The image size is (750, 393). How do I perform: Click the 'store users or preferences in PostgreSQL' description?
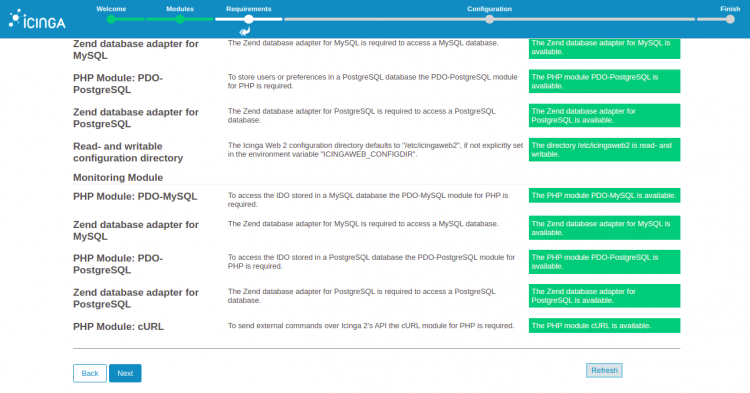[373, 81]
